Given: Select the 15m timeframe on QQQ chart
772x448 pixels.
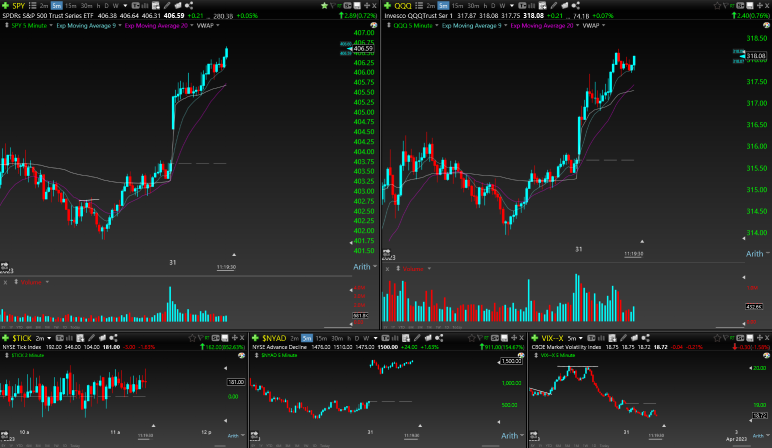Looking at the screenshot, I should (x=457, y=5).
